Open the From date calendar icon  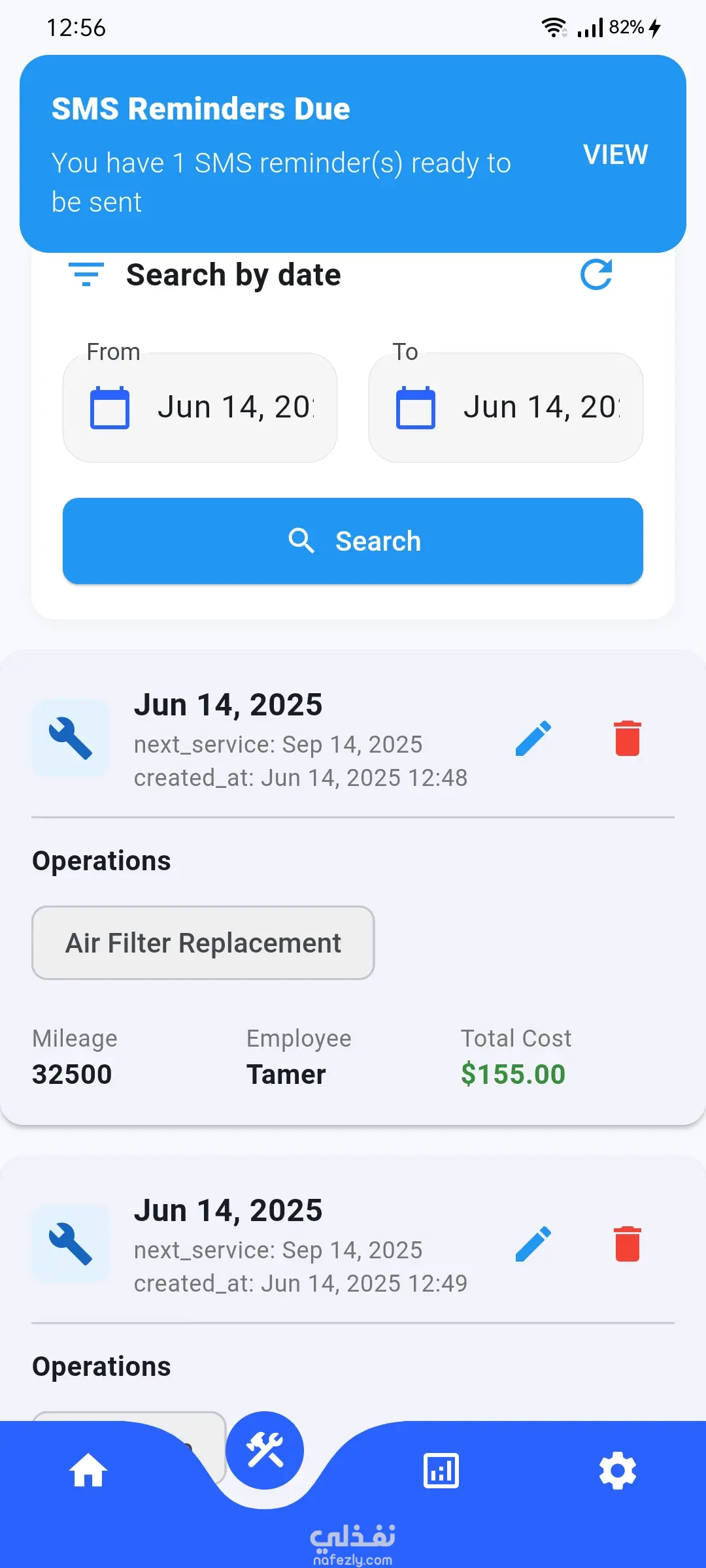(110, 408)
